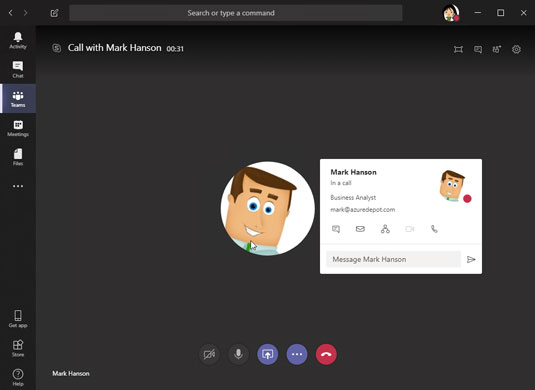Screen dimensions: 535x390
Task: Click the 'Call with Mark Hanson' title
Action: tap(114, 48)
